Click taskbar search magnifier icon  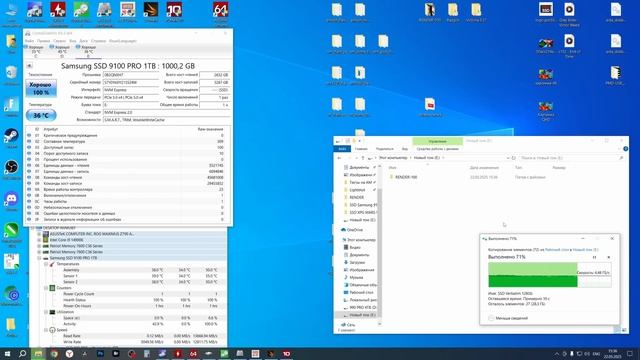(23, 353)
